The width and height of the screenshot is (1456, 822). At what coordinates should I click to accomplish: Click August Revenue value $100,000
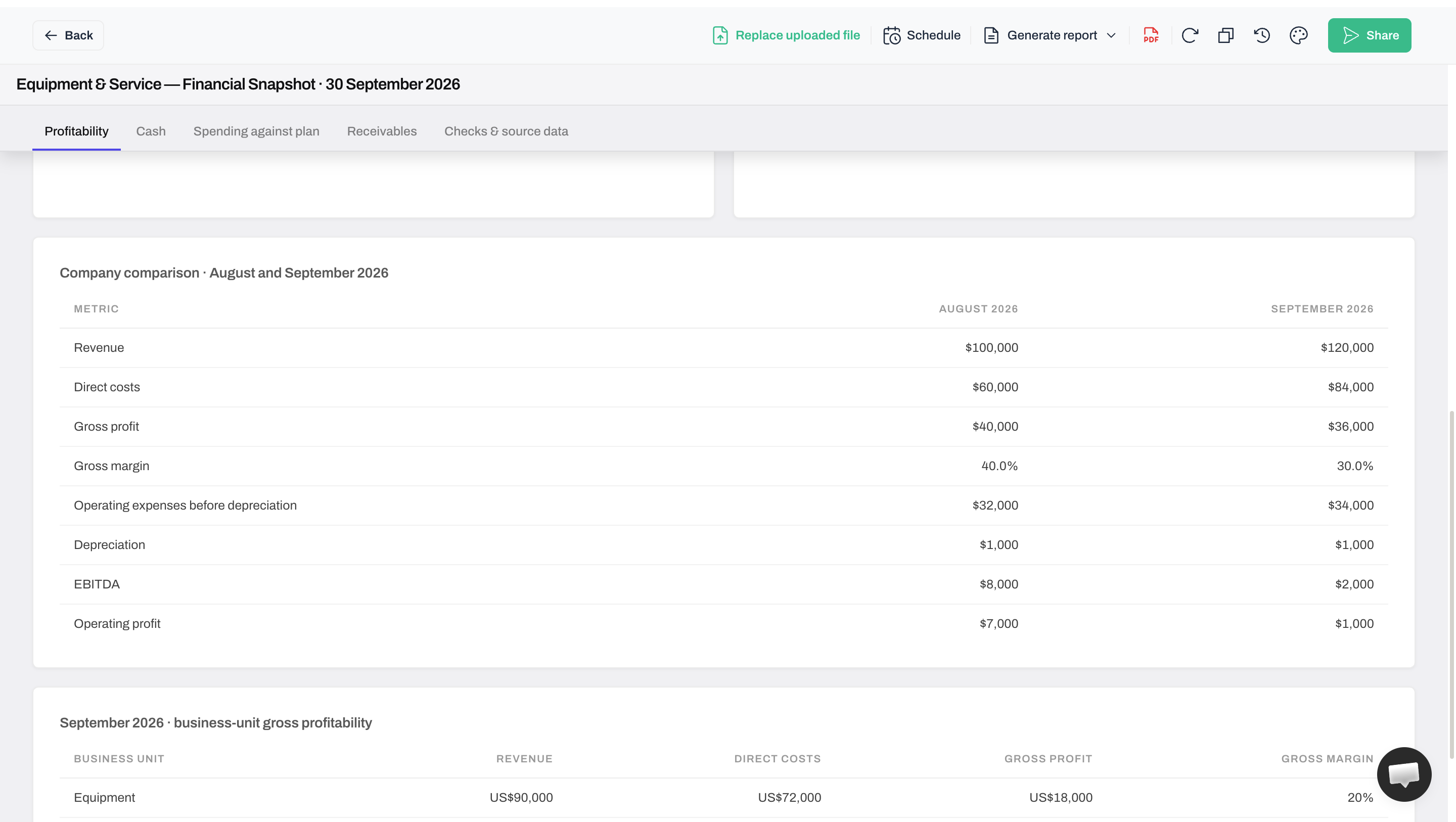[991, 348]
